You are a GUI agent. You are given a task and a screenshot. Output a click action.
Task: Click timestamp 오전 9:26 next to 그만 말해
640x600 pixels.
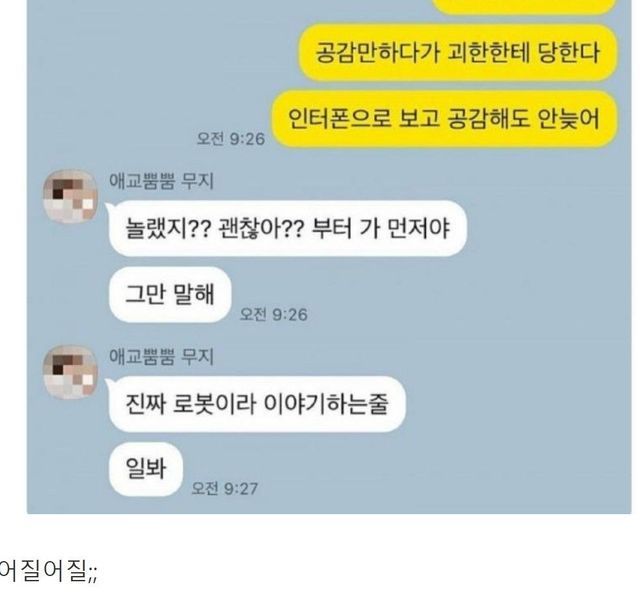coord(273,314)
